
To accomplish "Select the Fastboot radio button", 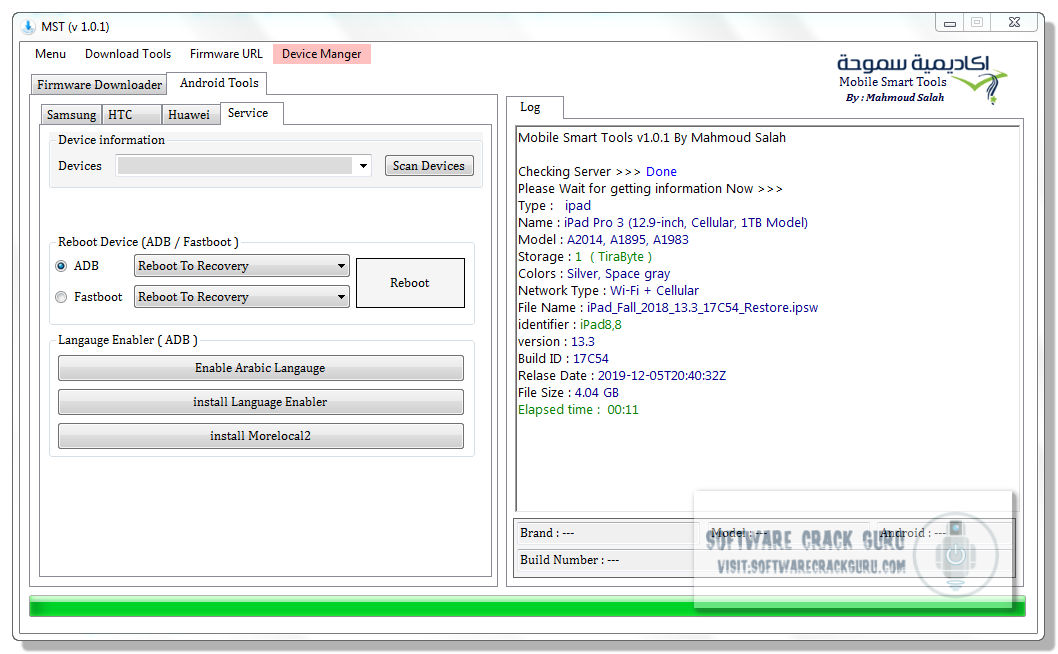I will click(x=61, y=297).
